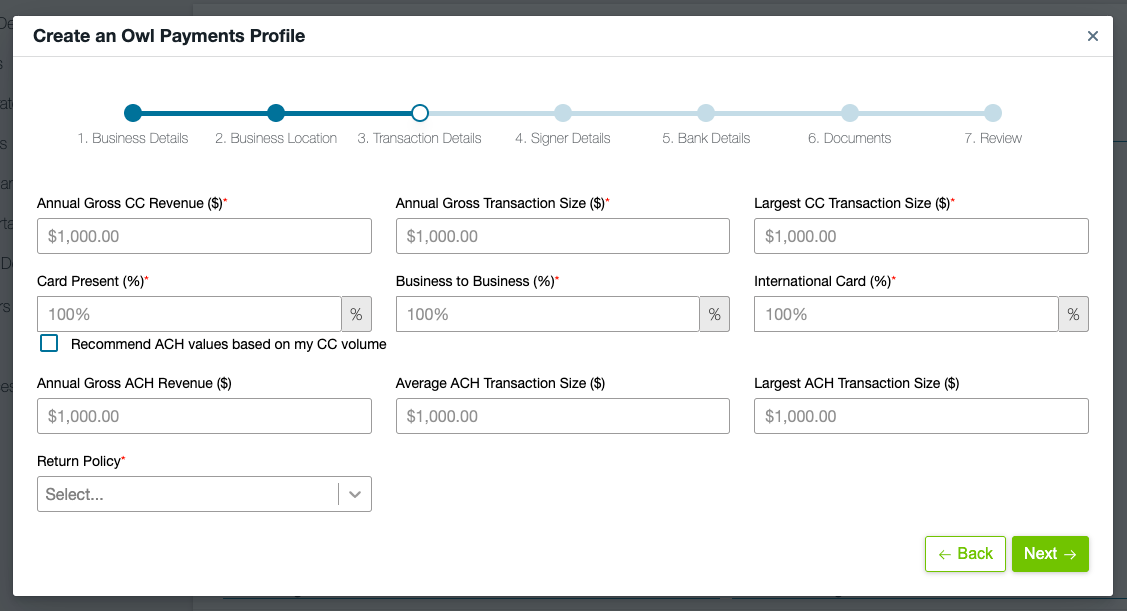Click the Business Location step circle
The width and height of the screenshot is (1127, 611).
tap(276, 113)
